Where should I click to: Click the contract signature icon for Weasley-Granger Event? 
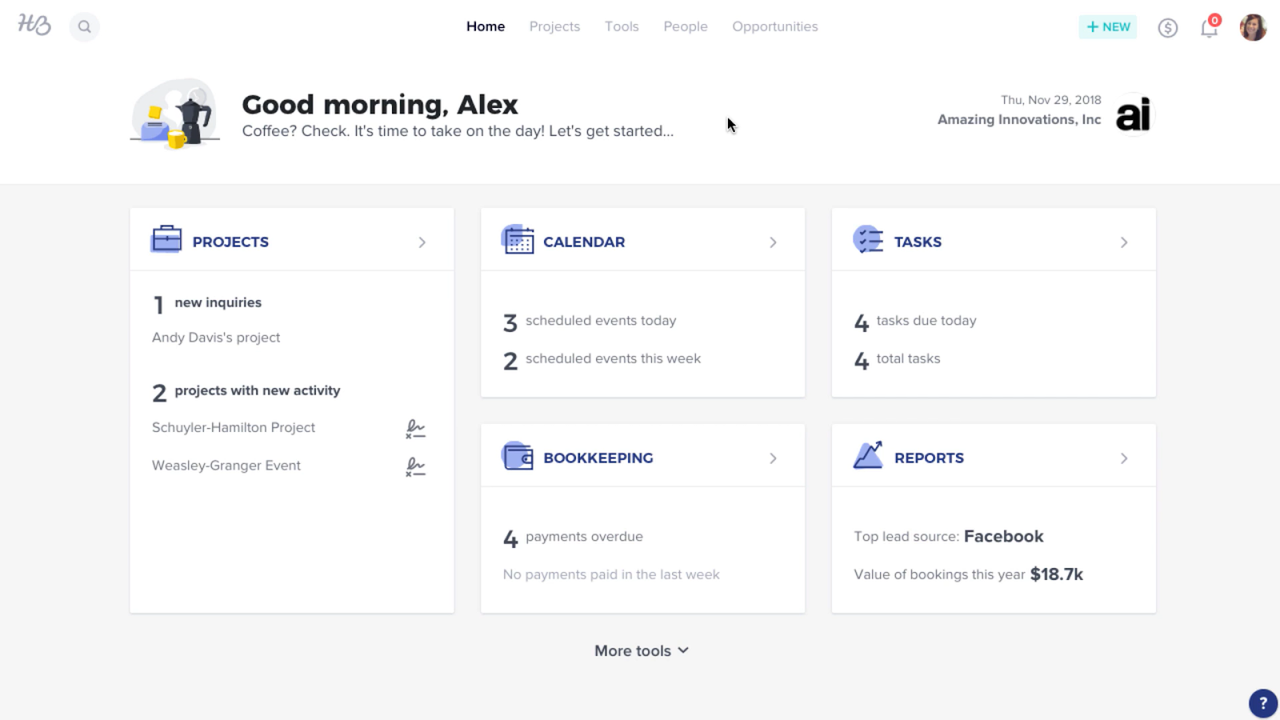click(x=415, y=467)
